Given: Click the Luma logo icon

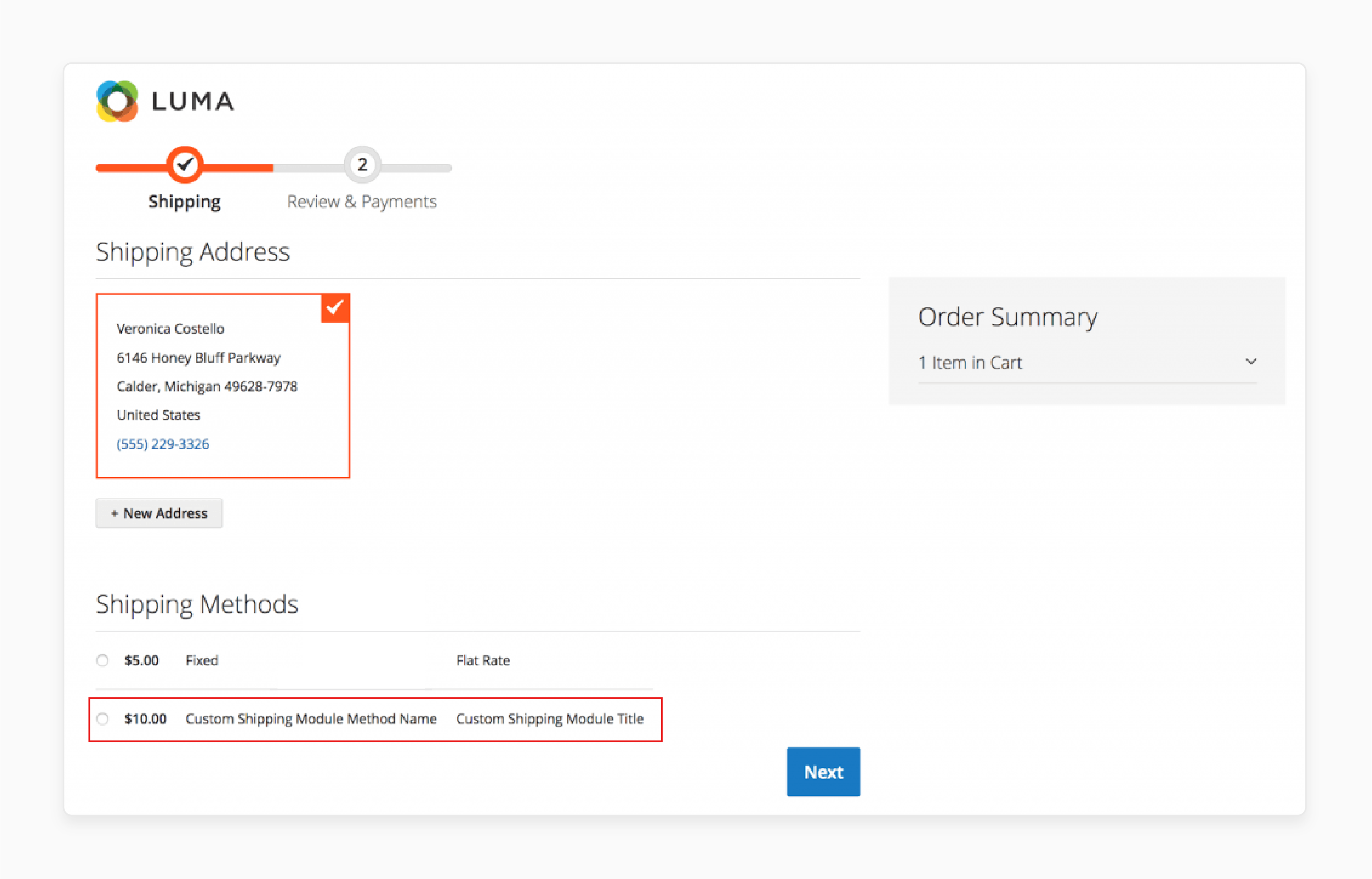Looking at the screenshot, I should [117, 101].
